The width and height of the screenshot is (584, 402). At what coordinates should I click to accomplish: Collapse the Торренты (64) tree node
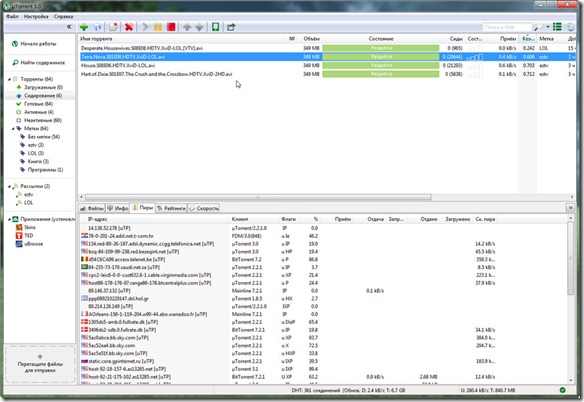(9, 79)
